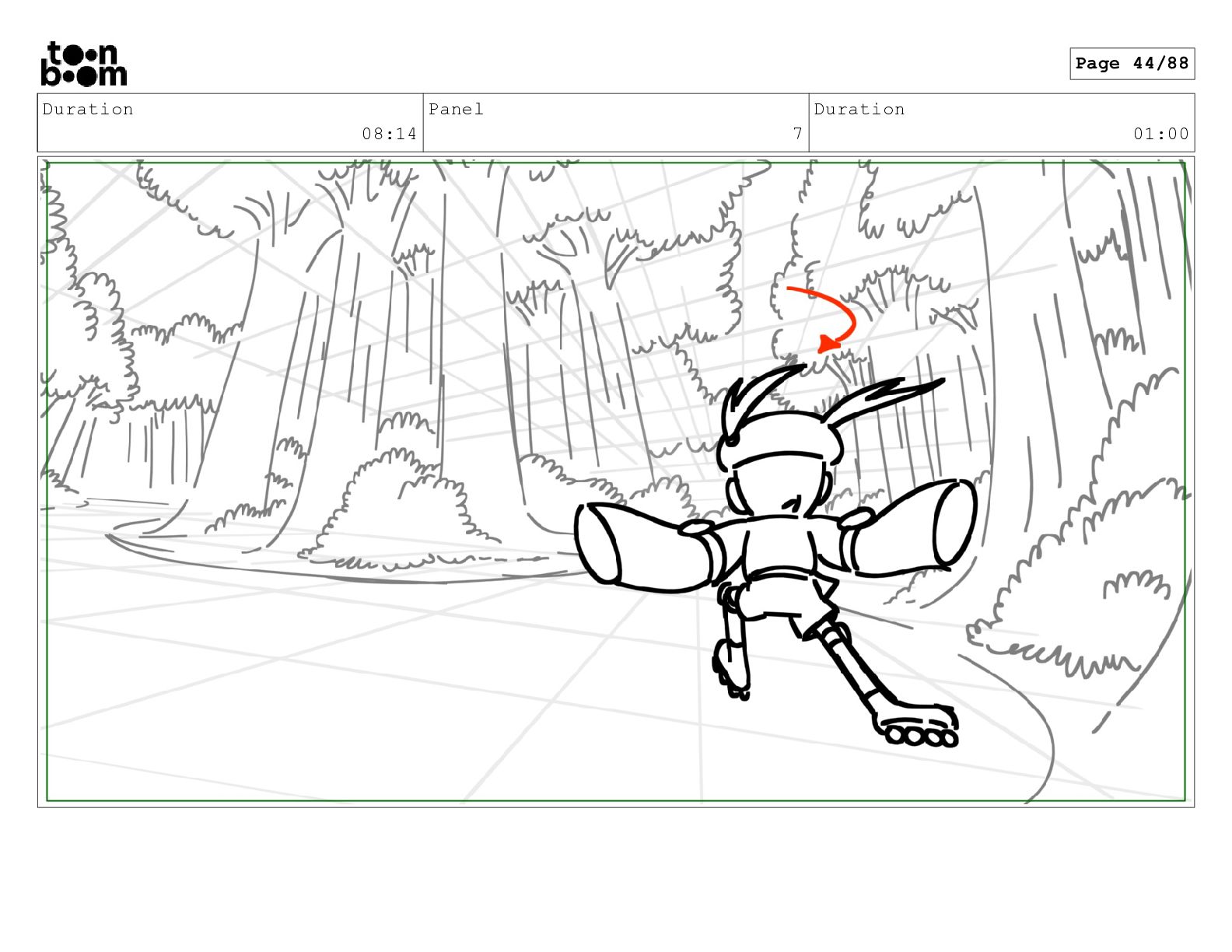Click the panel number 7
The image size is (1232, 952).
797,134
